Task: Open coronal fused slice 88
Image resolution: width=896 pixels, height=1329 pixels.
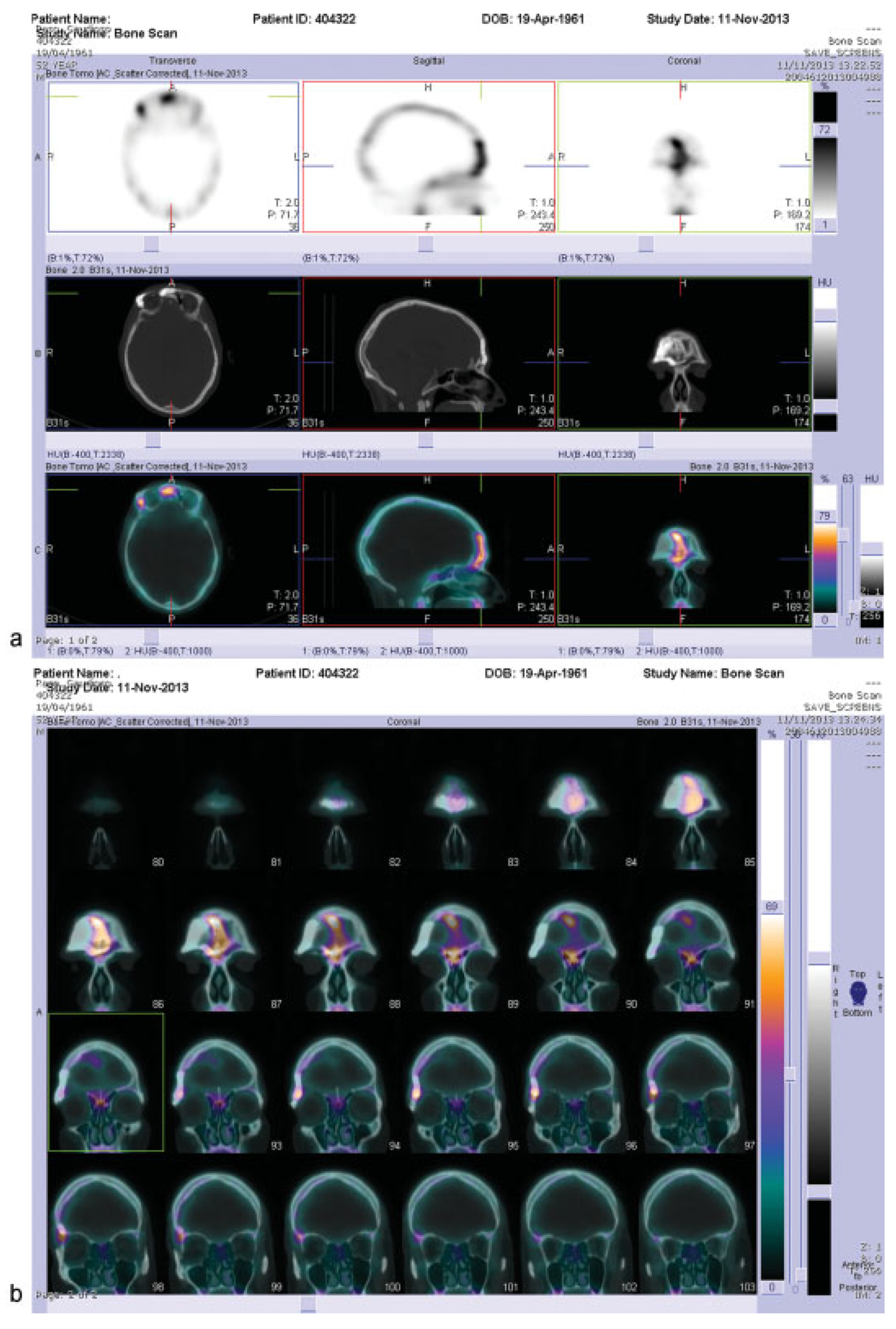Action: [x=343, y=942]
